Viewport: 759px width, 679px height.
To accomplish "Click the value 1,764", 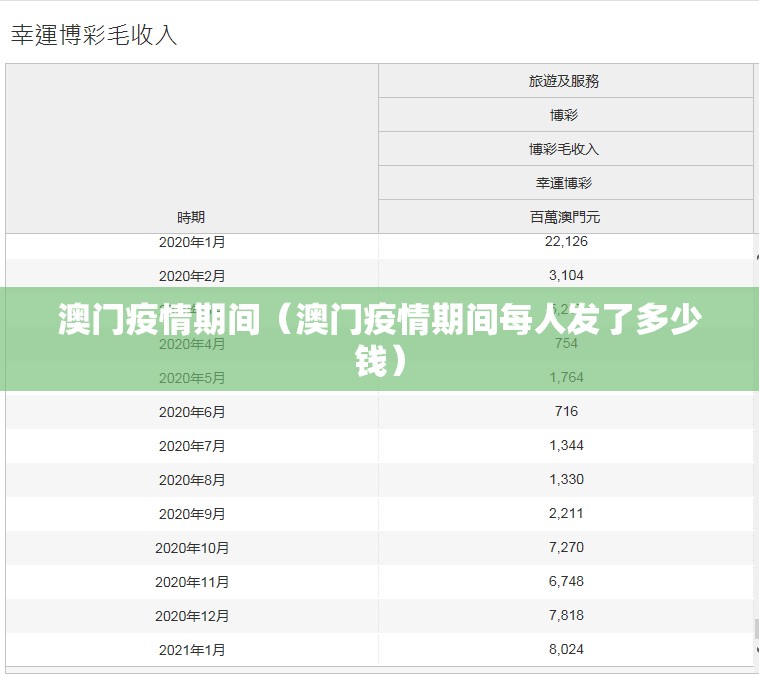I will pos(566,377).
